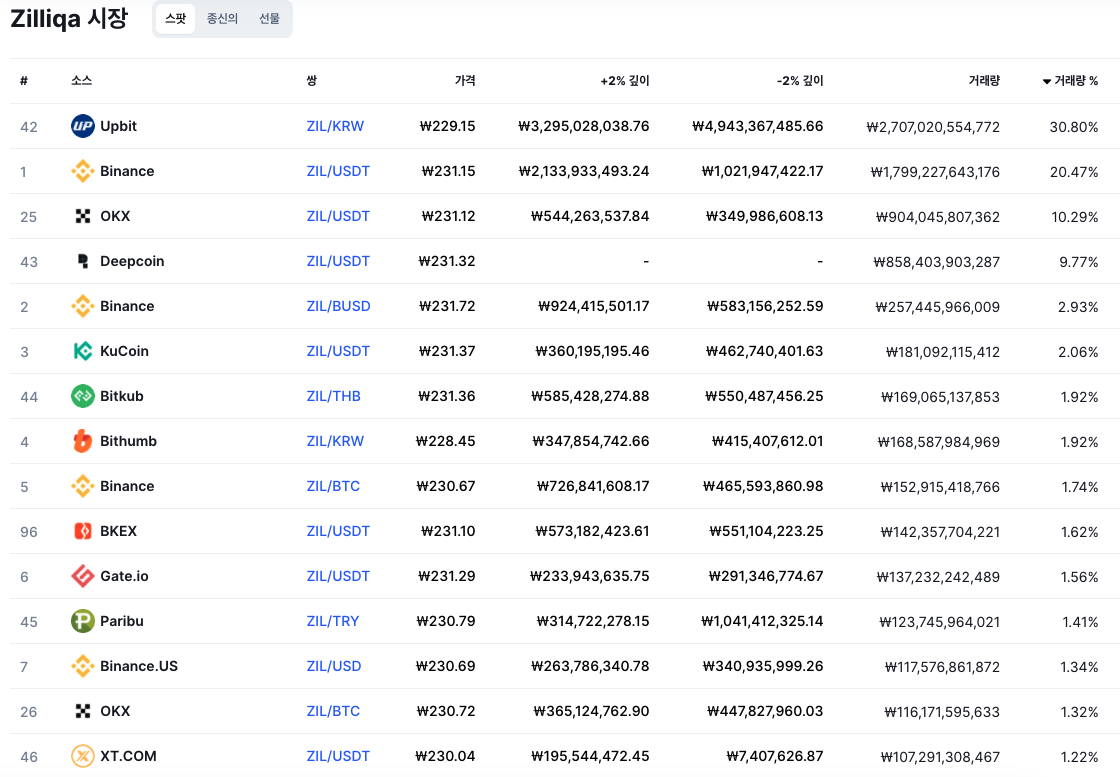Click the Binance logo in ZIL/USDT row

83,171
